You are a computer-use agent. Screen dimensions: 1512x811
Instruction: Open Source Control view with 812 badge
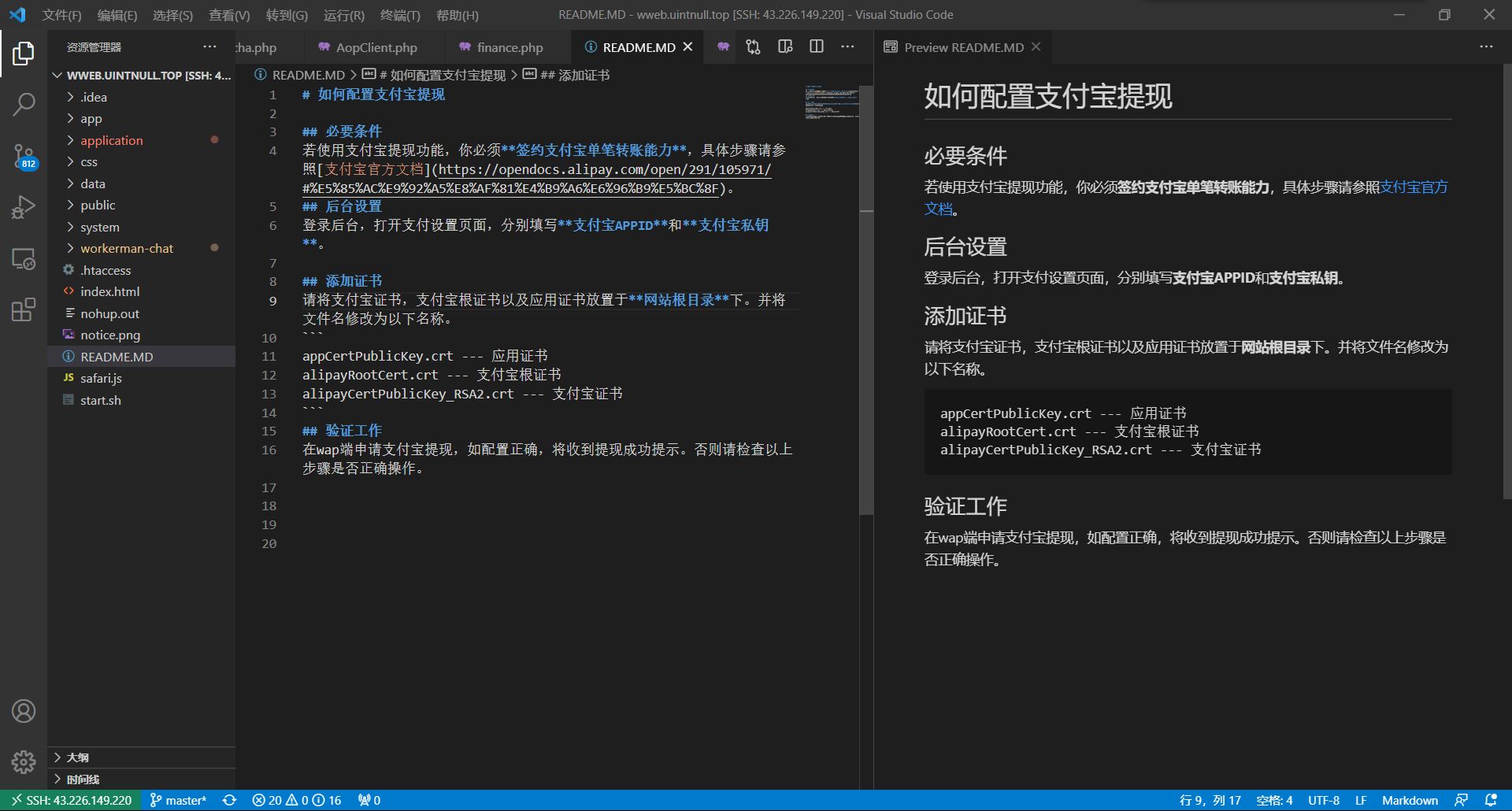pos(24,156)
